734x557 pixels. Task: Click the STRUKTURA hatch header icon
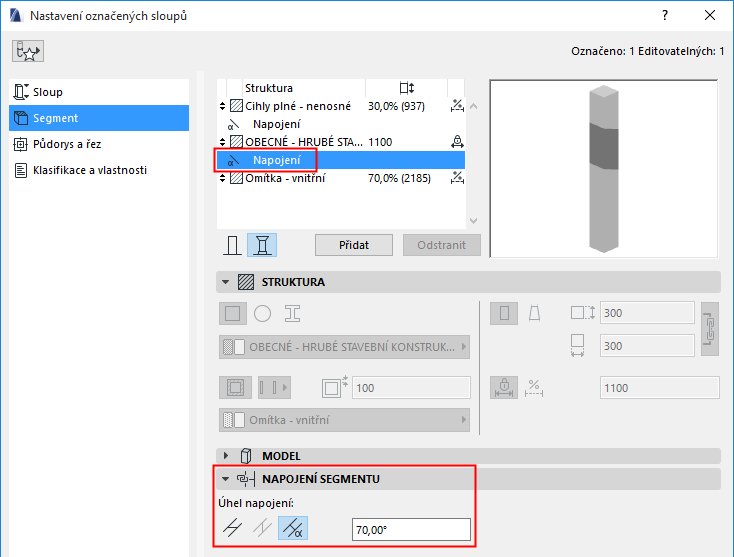(x=246, y=282)
